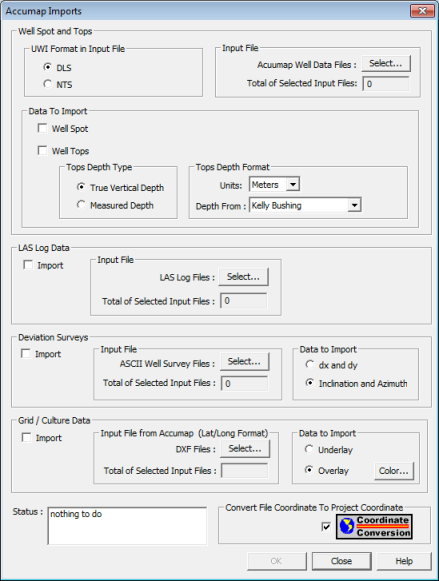Tick the Well Tops checkbox
This screenshot has height=581, width=439.
click(43, 150)
